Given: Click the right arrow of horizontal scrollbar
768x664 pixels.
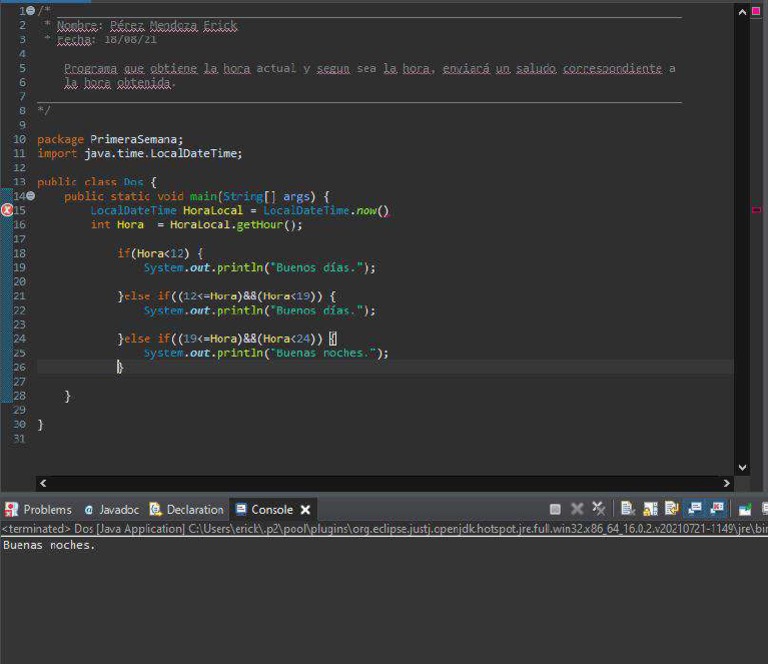Looking at the screenshot, I should 726,483.
